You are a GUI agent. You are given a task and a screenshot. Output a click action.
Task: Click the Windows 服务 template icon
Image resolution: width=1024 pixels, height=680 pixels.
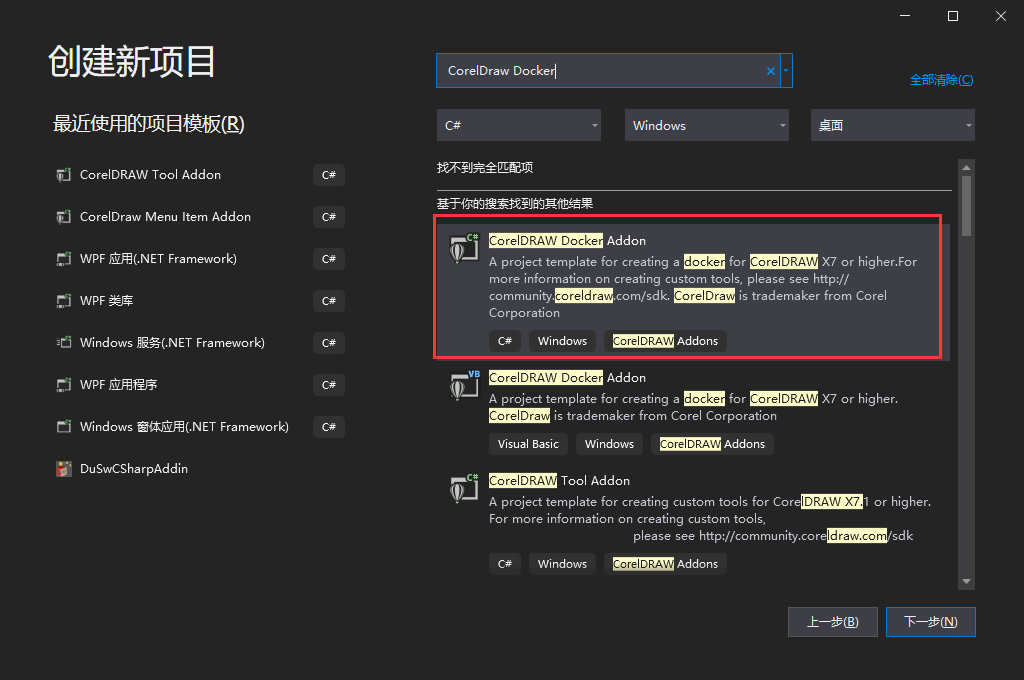click(64, 343)
